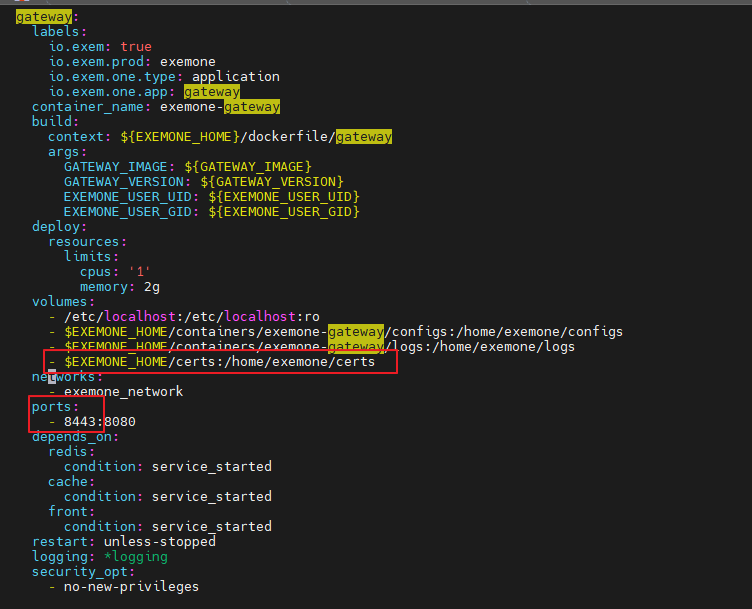Click the redis dependency key
The image size is (752, 609).
coord(68,452)
